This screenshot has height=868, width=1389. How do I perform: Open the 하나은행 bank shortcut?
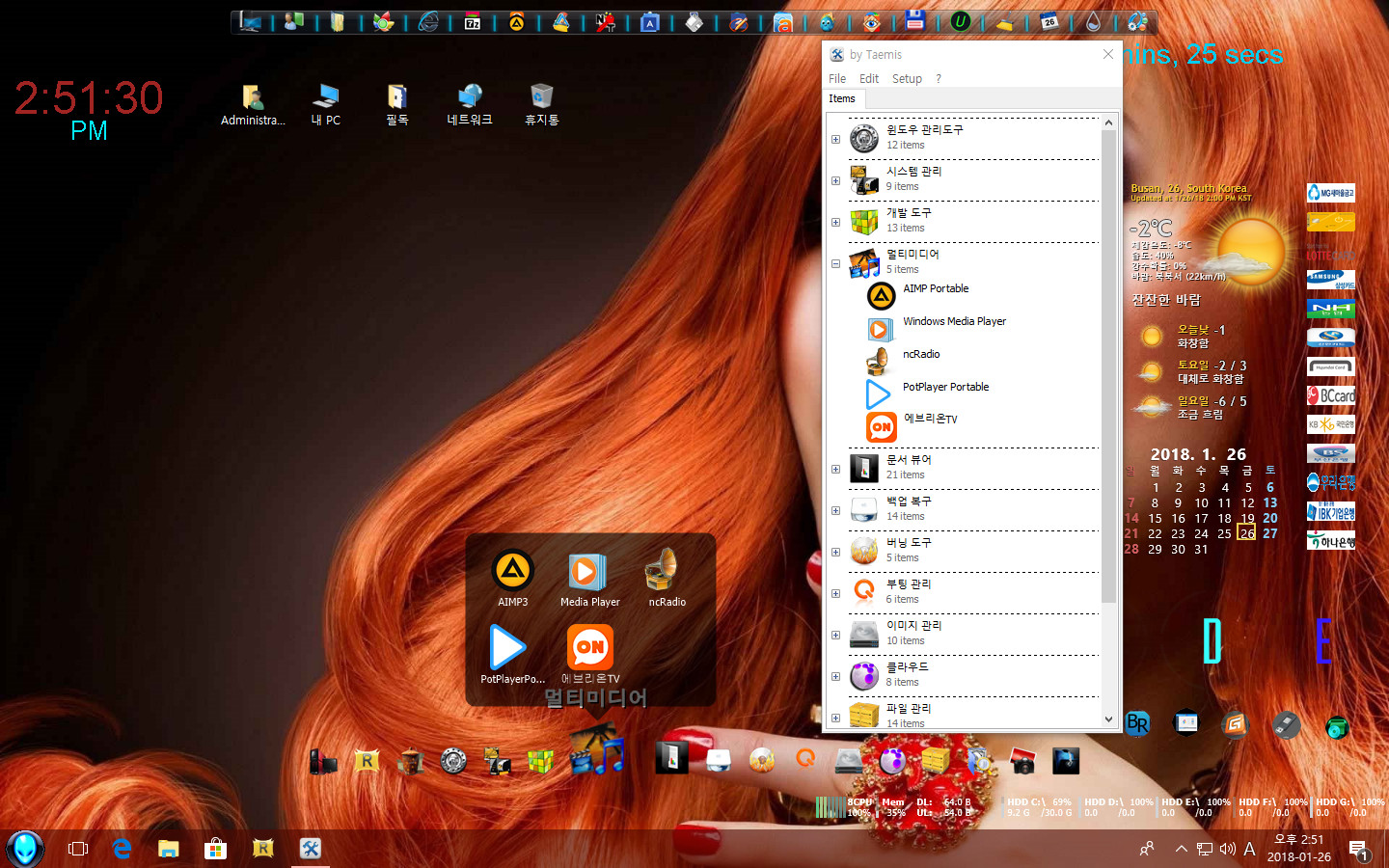pos(1331,540)
